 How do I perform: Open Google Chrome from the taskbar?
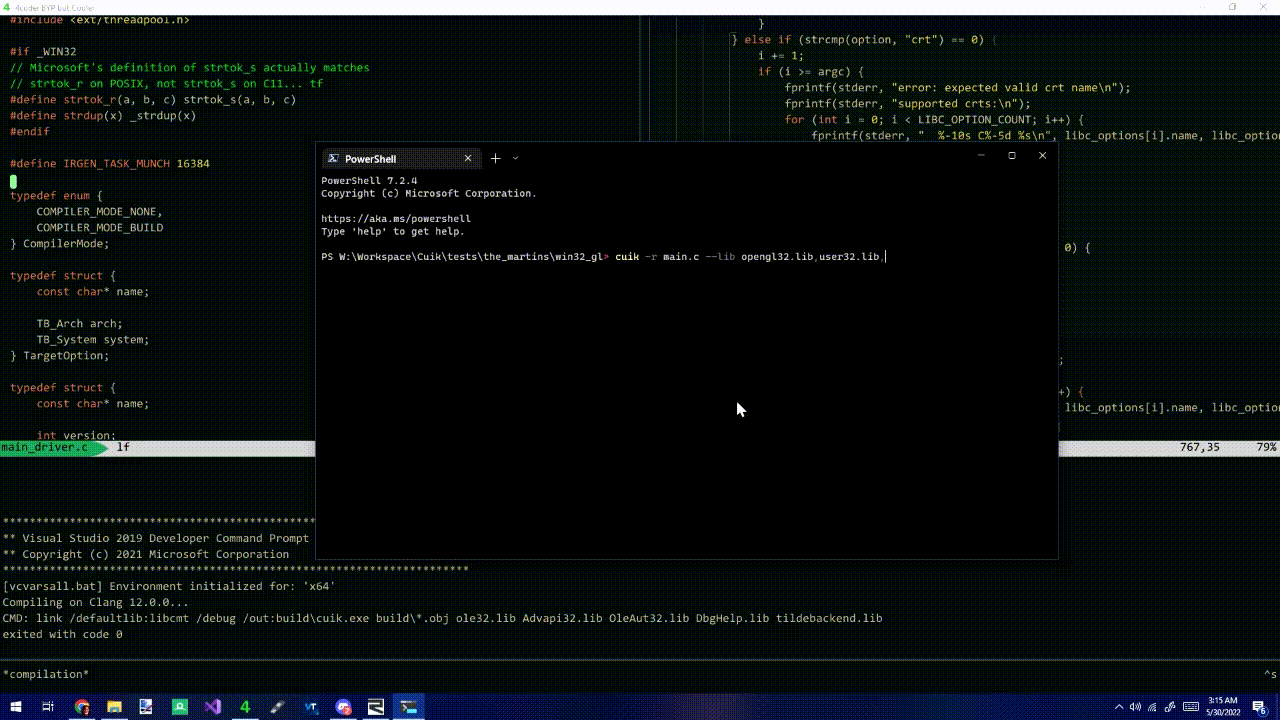click(82, 707)
